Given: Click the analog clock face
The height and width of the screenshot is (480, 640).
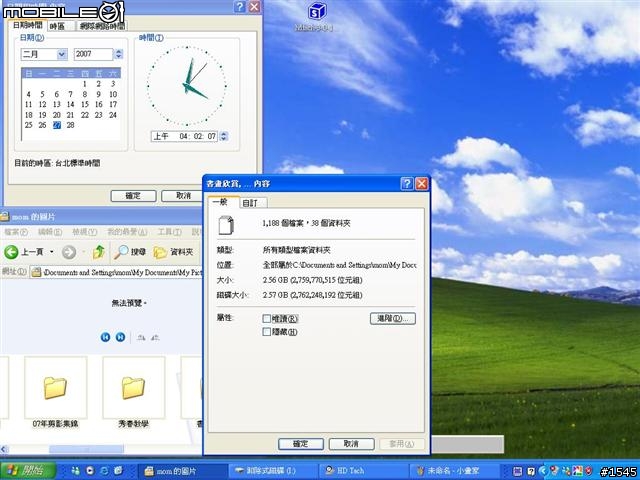Looking at the screenshot, I should (x=187, y=86).
